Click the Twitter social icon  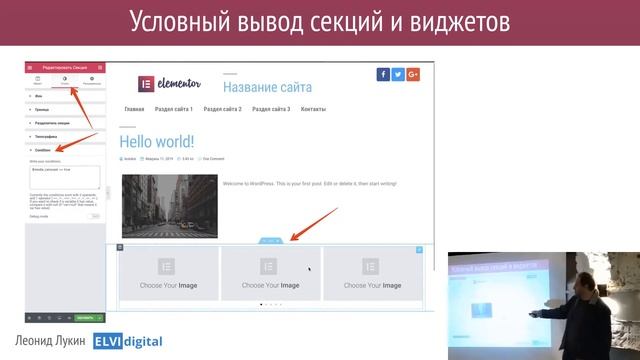[398, 74]
